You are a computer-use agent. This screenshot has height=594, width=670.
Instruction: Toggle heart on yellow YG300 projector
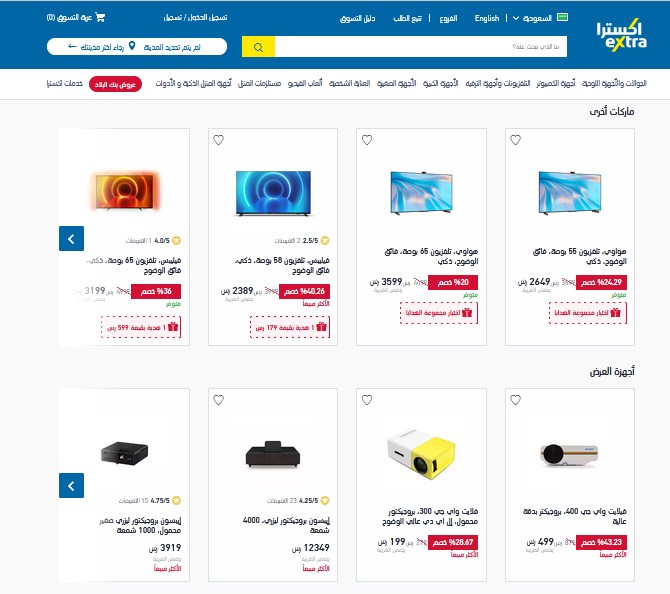pyautogui.click(x=367, y=400)
